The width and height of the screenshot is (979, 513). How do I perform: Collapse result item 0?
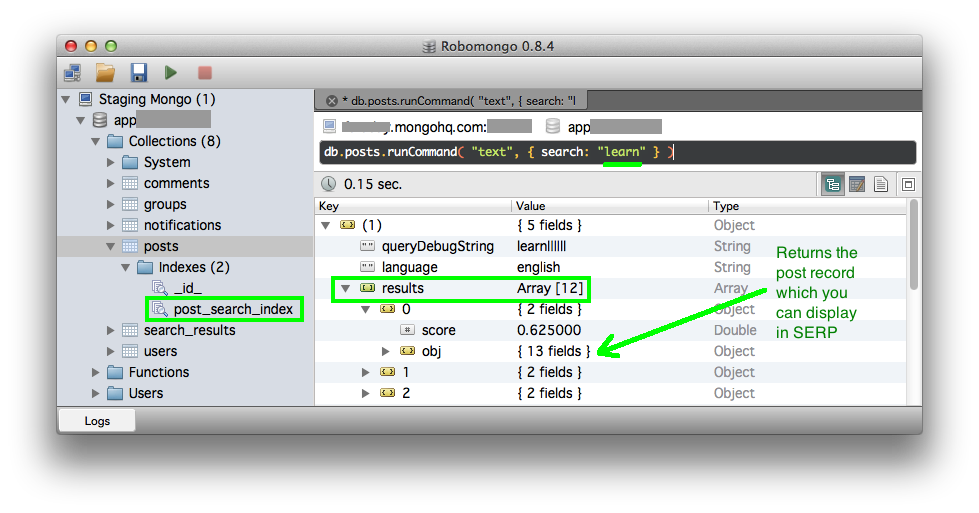click(365, 310)
